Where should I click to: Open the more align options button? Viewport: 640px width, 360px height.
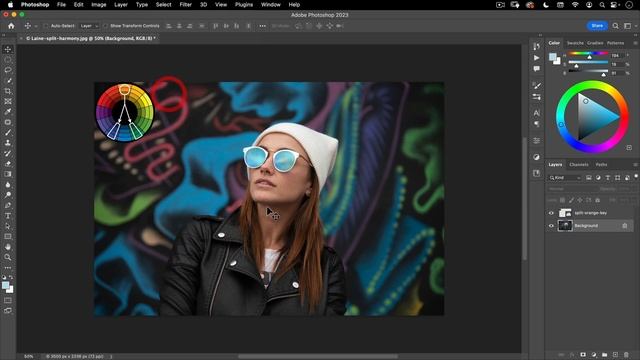tap(262, 26)
